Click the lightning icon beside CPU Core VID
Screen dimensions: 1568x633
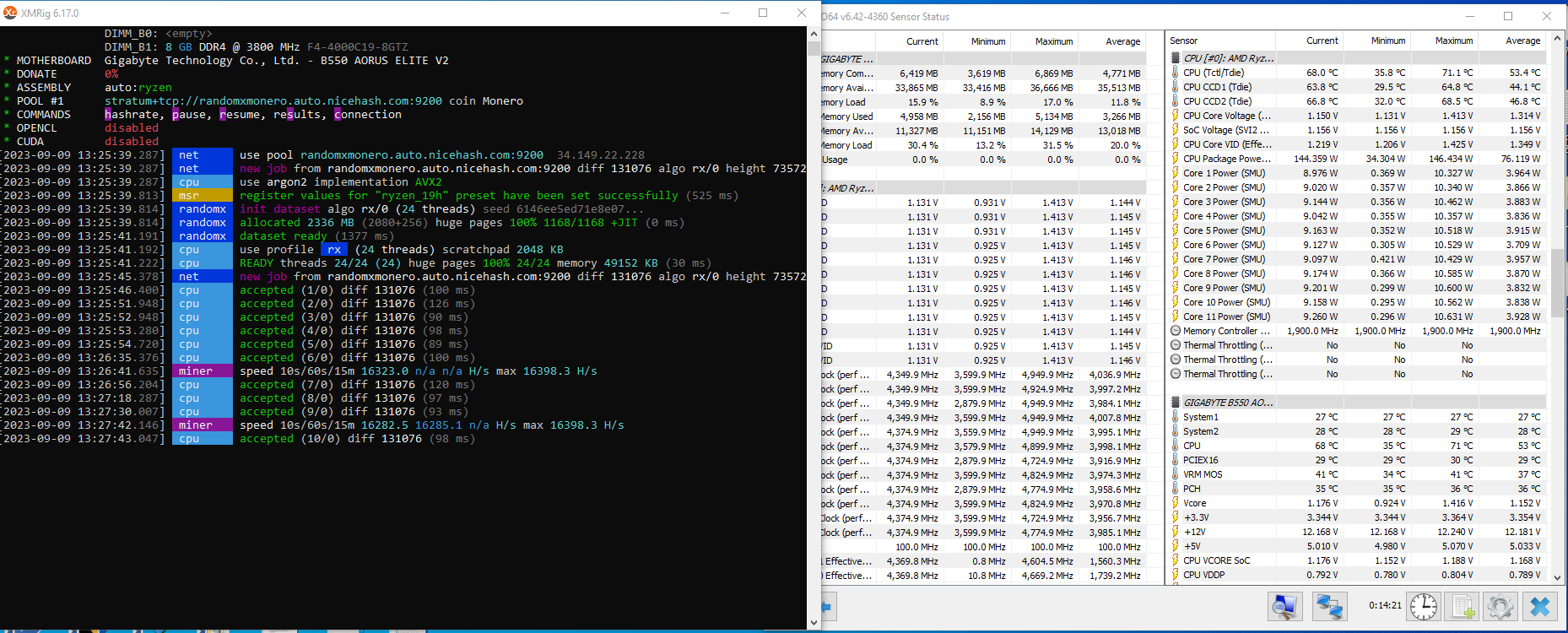tap(1175, 144)
